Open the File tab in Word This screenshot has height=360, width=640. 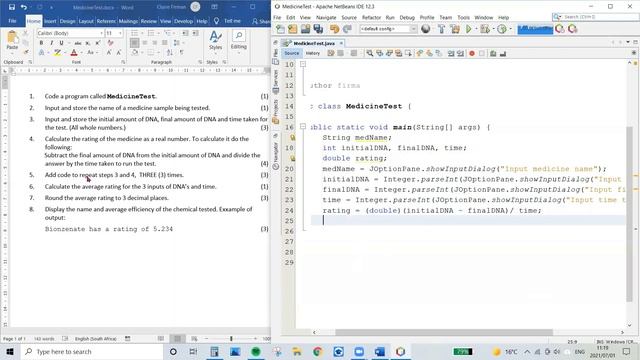pos(12,21)
